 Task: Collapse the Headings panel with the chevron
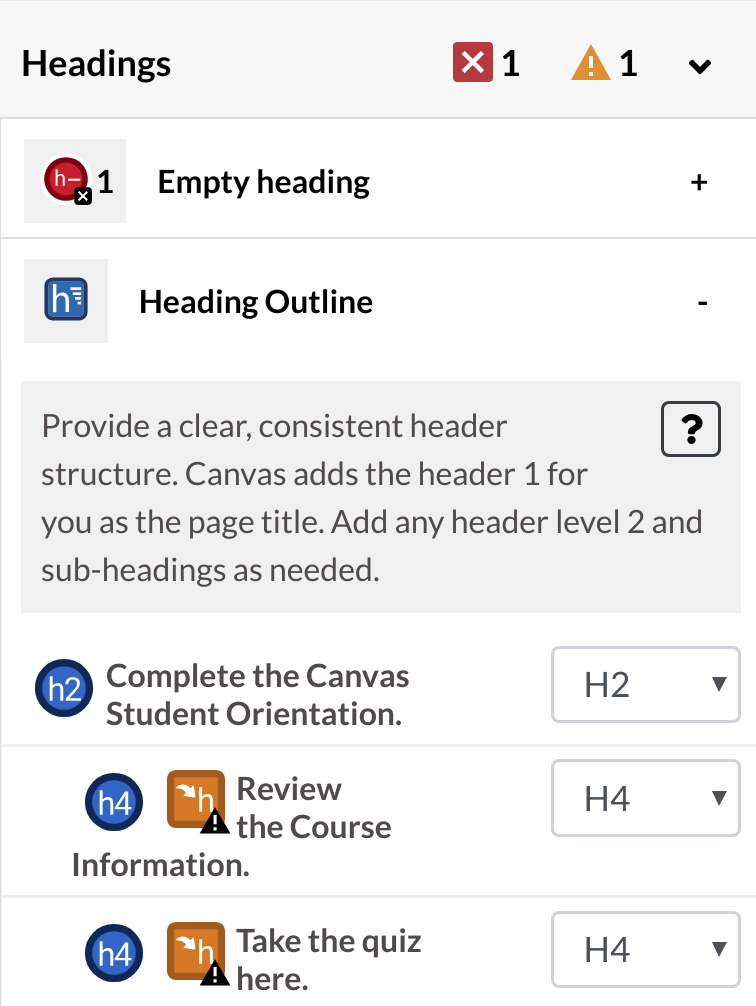(700, 65)
